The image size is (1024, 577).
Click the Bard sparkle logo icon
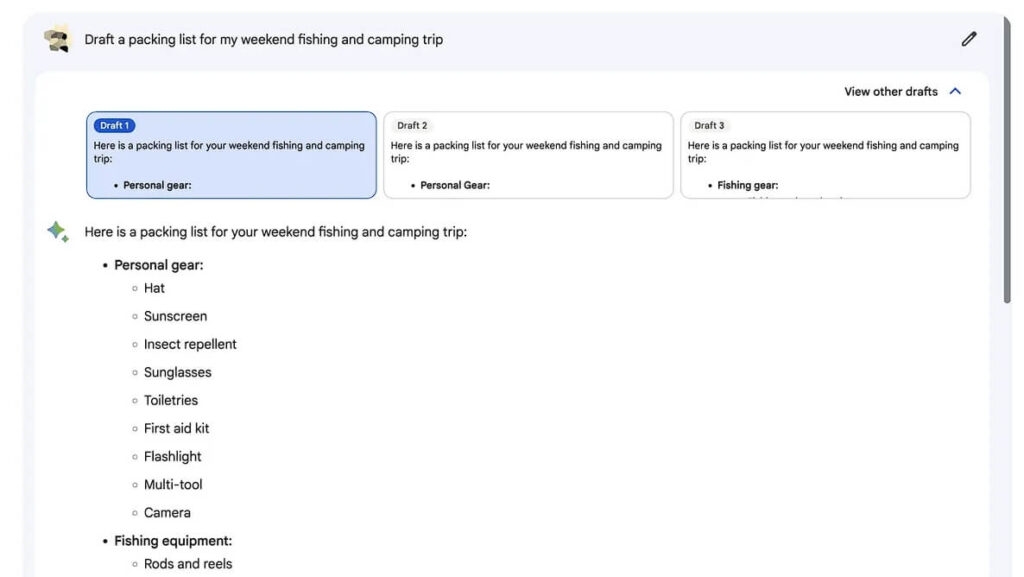point(57,232)
